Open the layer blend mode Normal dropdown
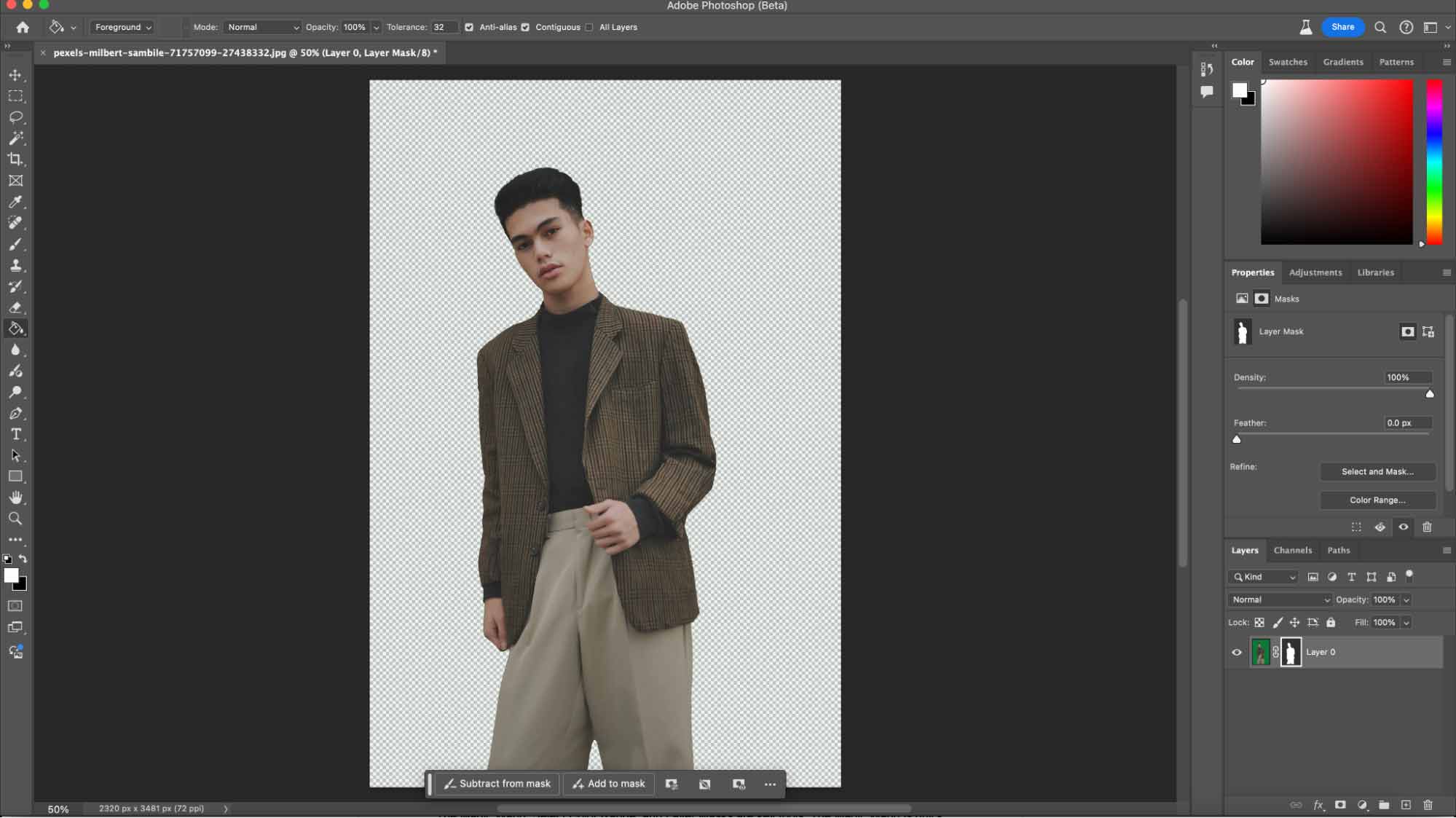This screenshot has width=1456, height=818. [1280, 599]
